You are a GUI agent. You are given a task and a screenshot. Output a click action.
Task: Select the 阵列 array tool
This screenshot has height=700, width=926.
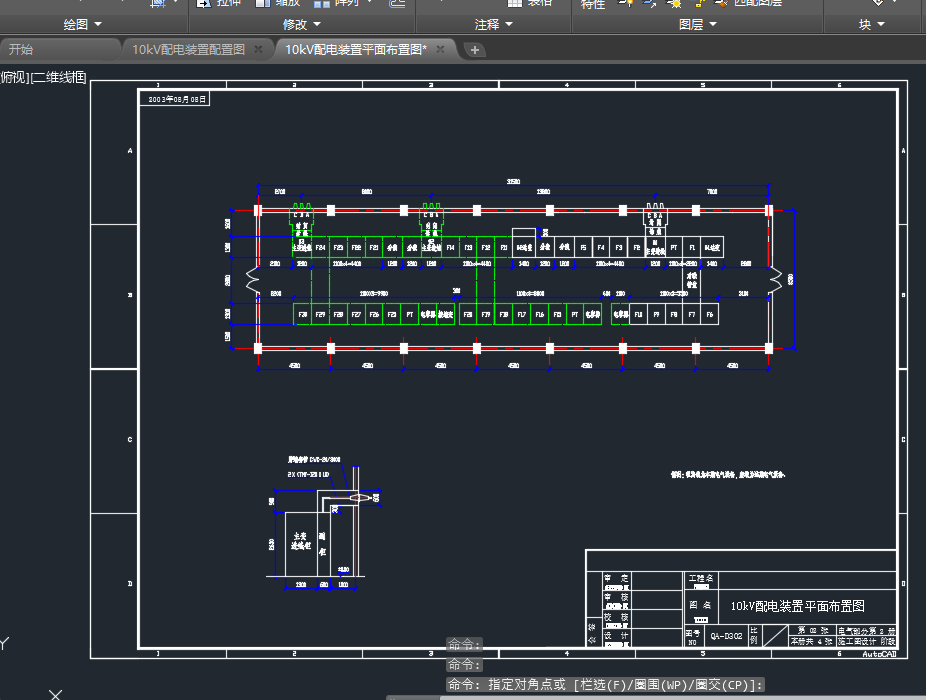pyautogui.click(x=337, y=3)
